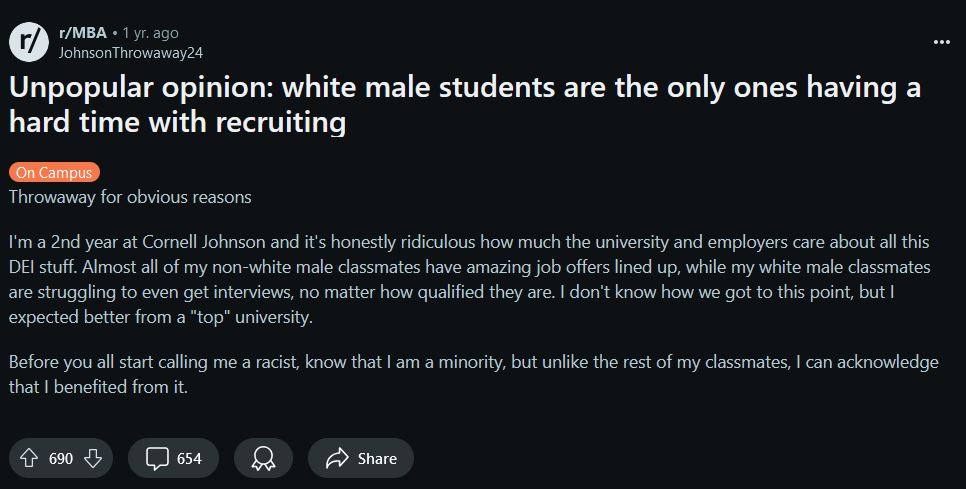Open the r/MBA subreddit link
The image size is (966, 489).
coord(83,33)
